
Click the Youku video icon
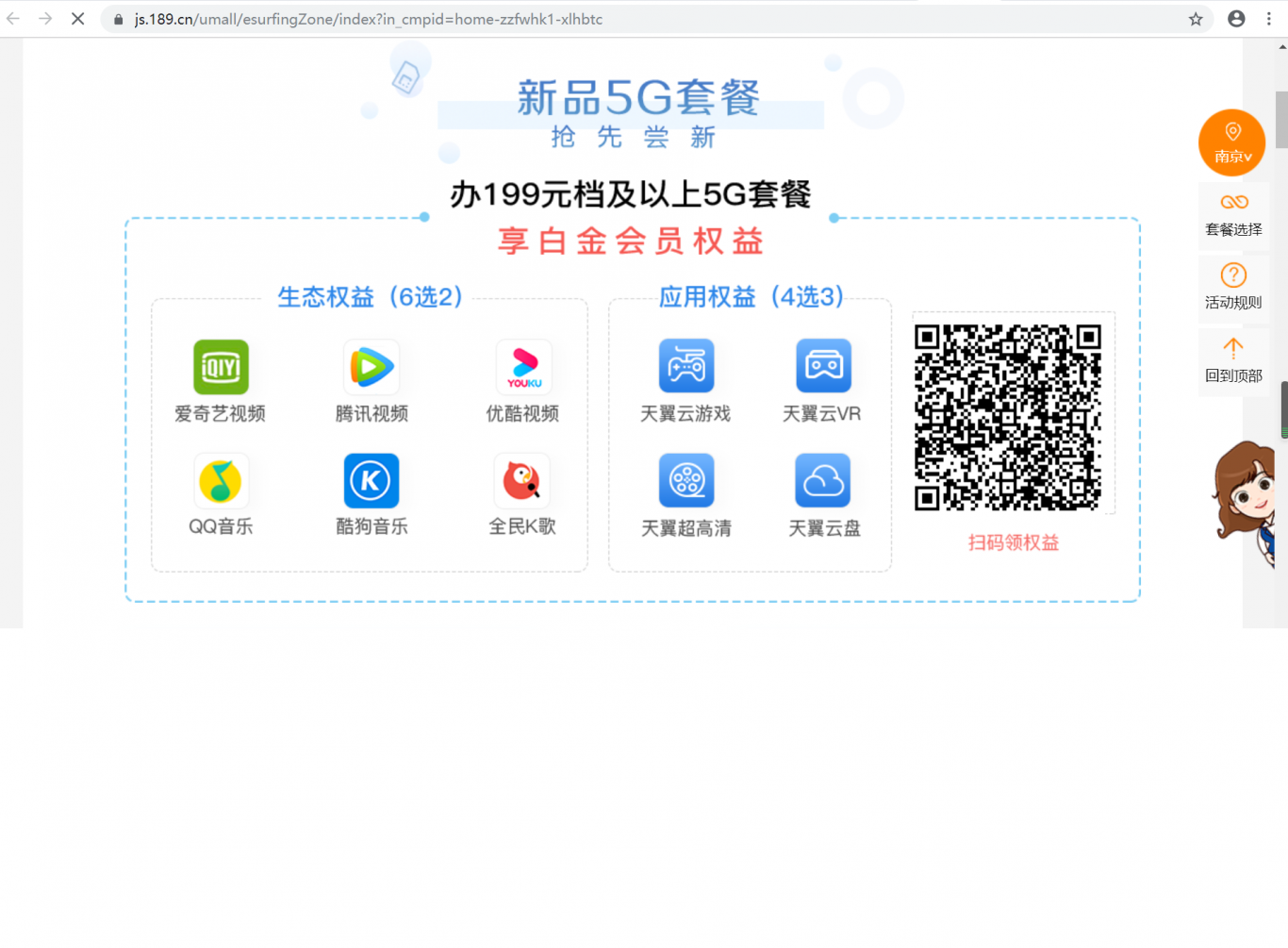pyautogui.click(x=523, y=367)
